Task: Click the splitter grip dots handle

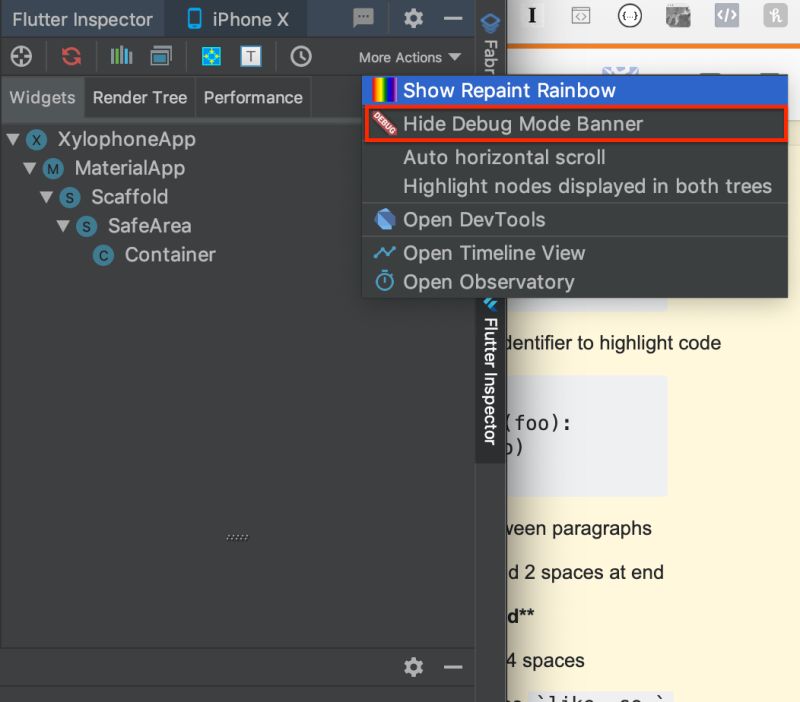Action: 237,537
